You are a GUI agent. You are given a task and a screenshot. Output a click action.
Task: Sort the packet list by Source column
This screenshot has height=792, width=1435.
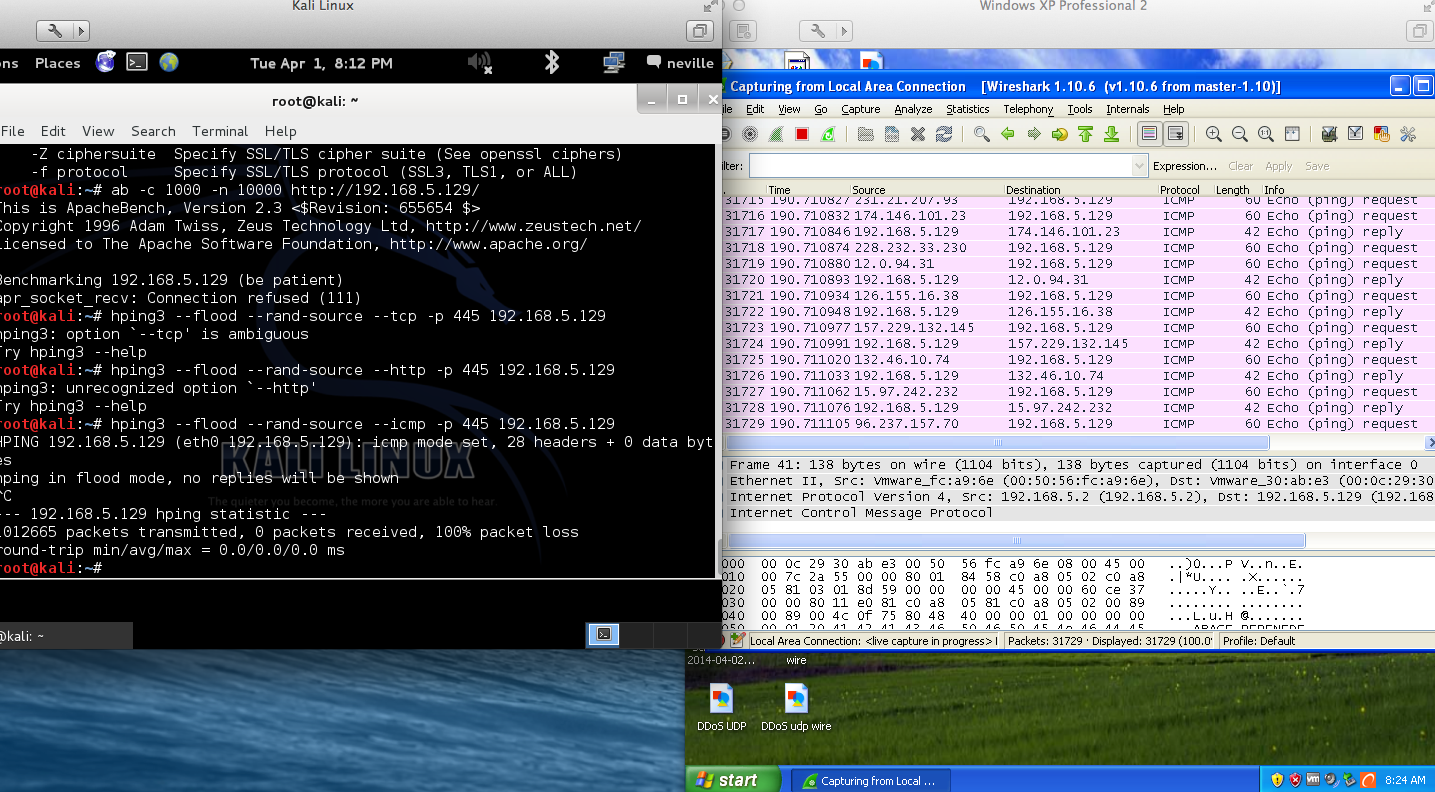tap(927, 190)
